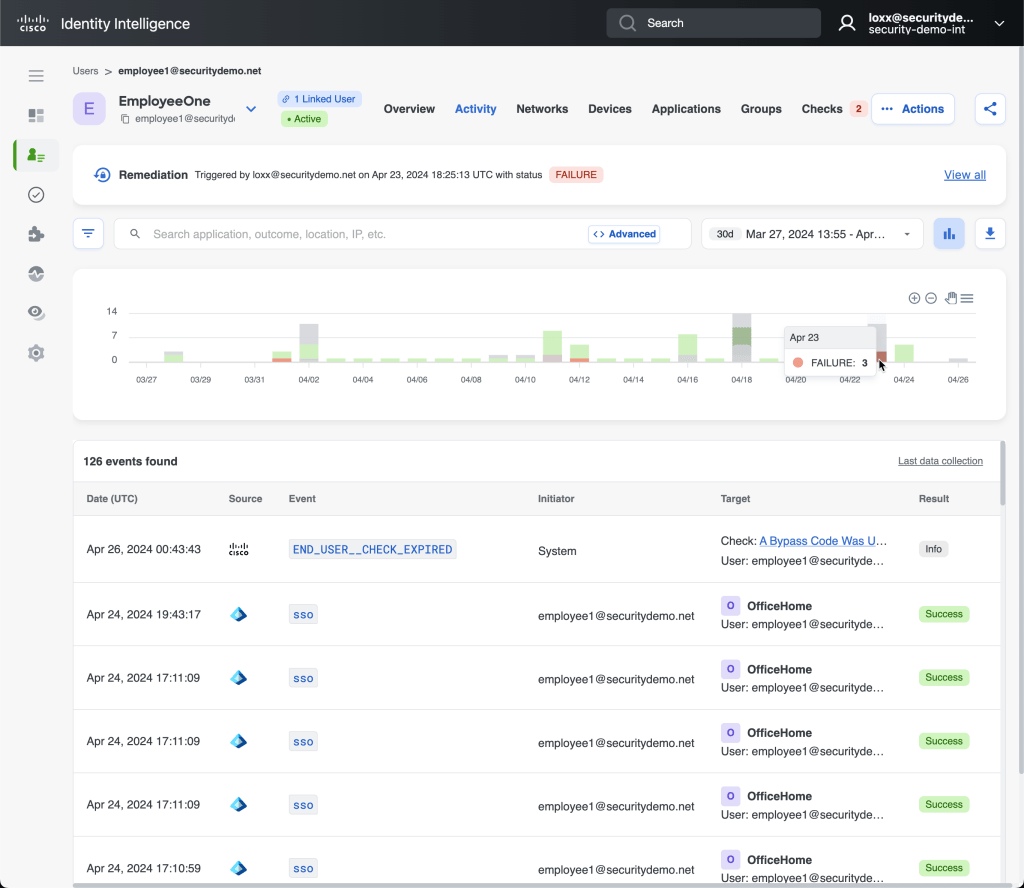Expand the account menu in header
This screenshot has height=888, width=1024.
tap(998, 23)
